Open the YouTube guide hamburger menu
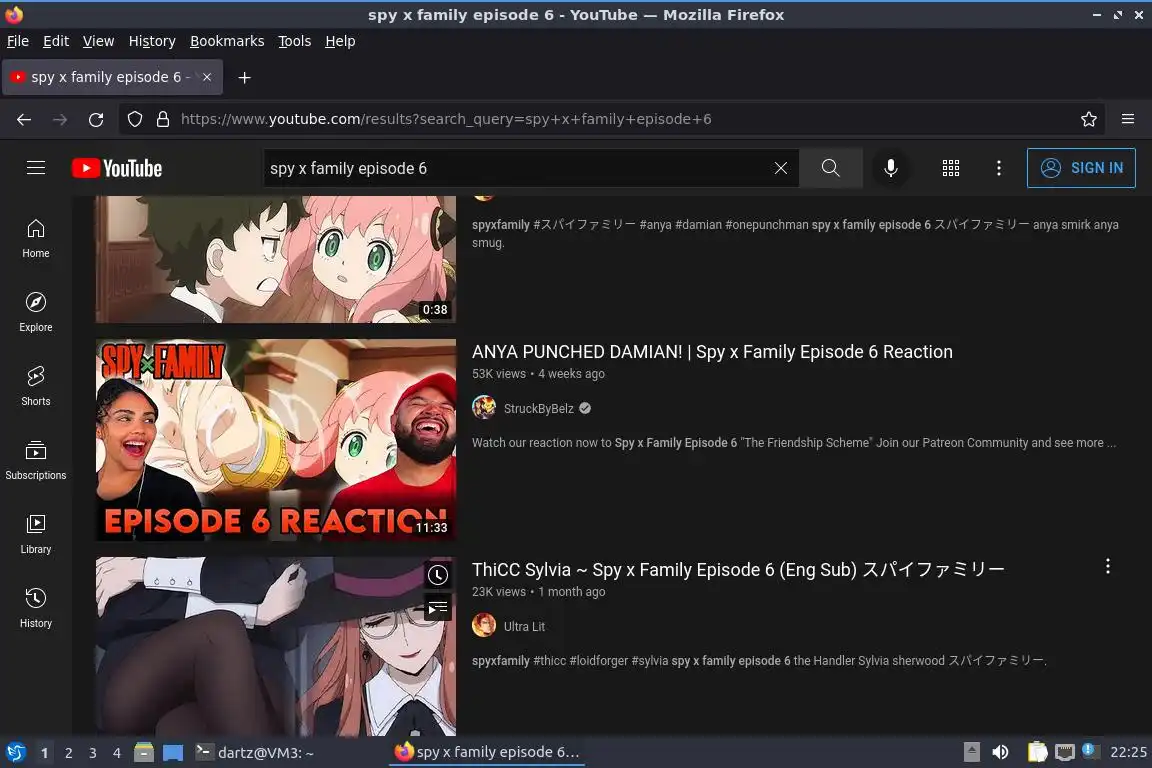This screenshot has width=1152, height=768. point(35,168)
